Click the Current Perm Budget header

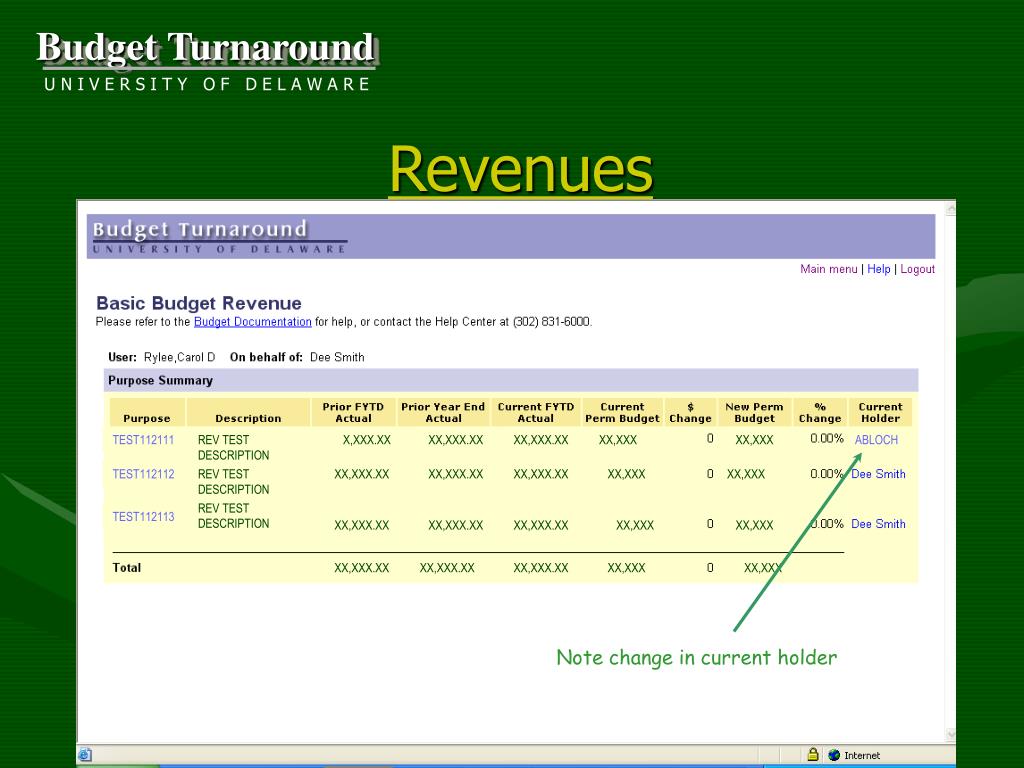point(622,413)
